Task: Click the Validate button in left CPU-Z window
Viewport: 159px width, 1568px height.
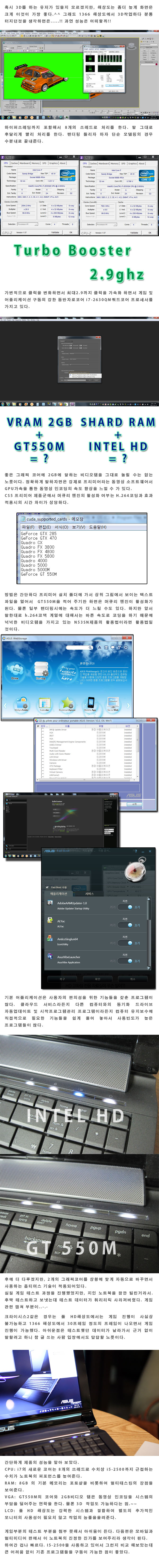Action: tap(55, 232)
